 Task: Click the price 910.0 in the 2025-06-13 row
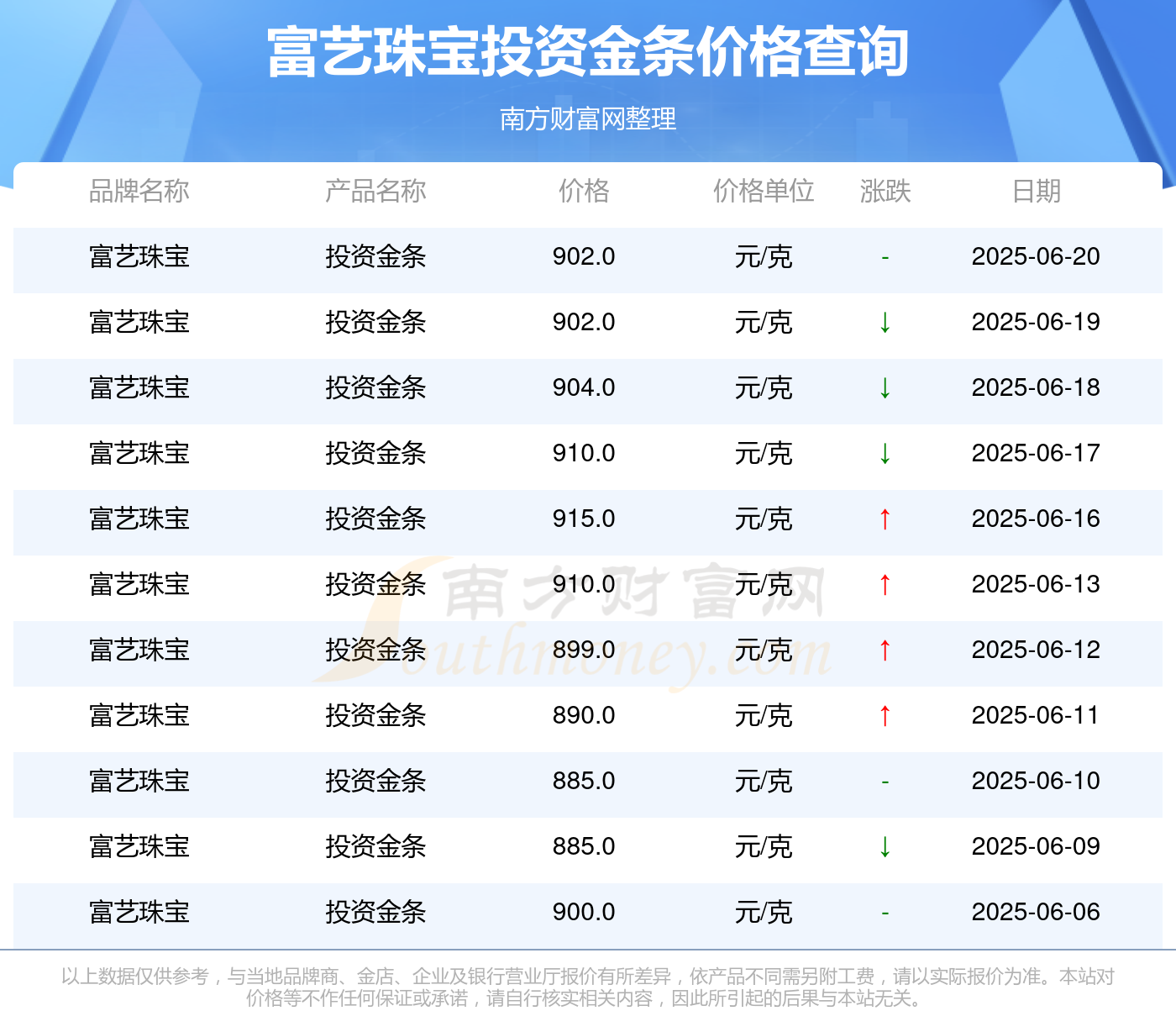click(x=584, y=584)
